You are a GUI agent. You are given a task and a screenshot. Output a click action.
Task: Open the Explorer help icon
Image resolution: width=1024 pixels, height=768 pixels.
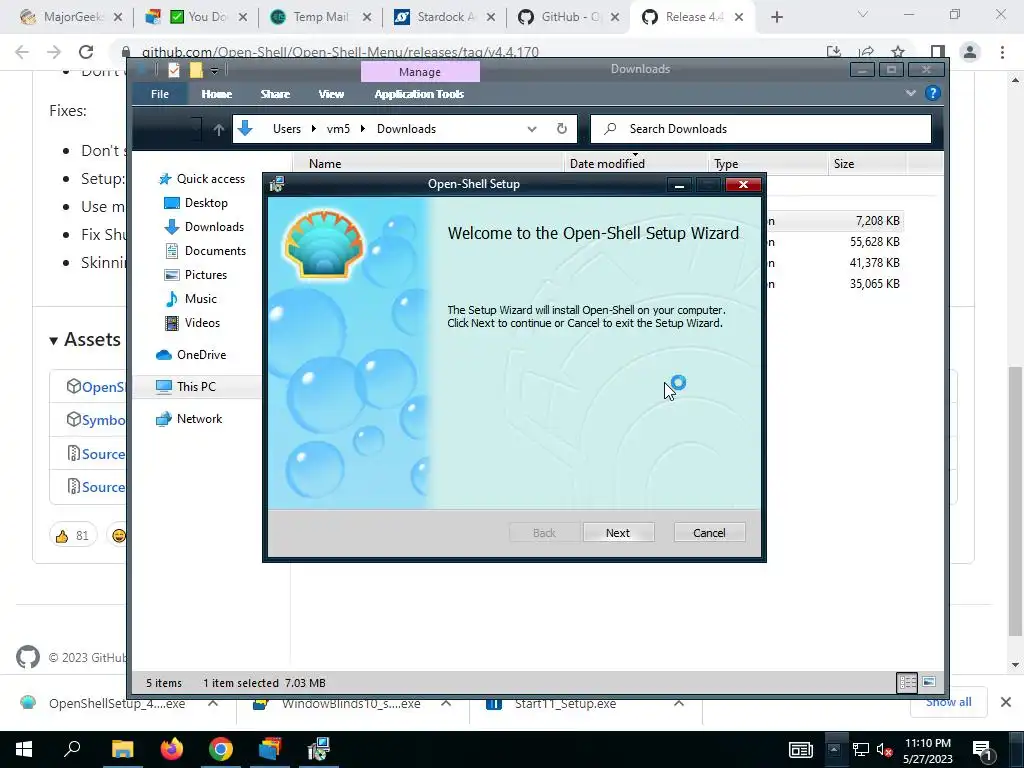(x=933, y=93)
